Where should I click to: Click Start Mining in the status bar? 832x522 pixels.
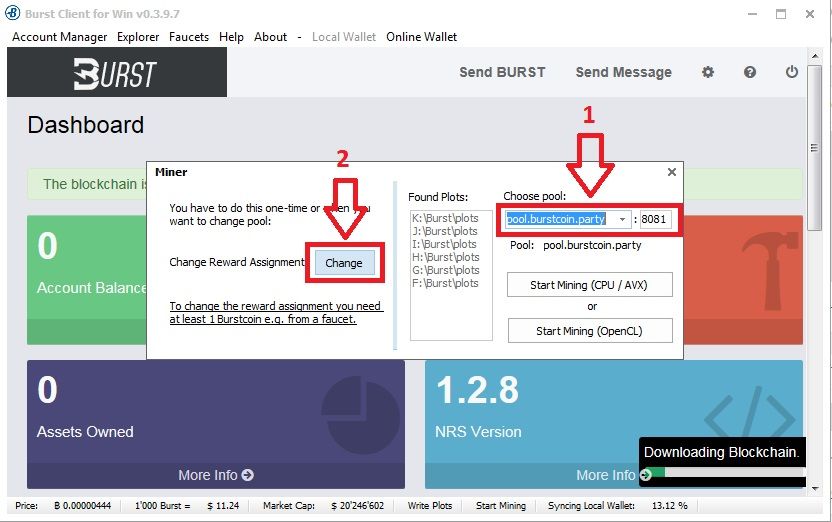pyautogui.click(x=501, y=506)
